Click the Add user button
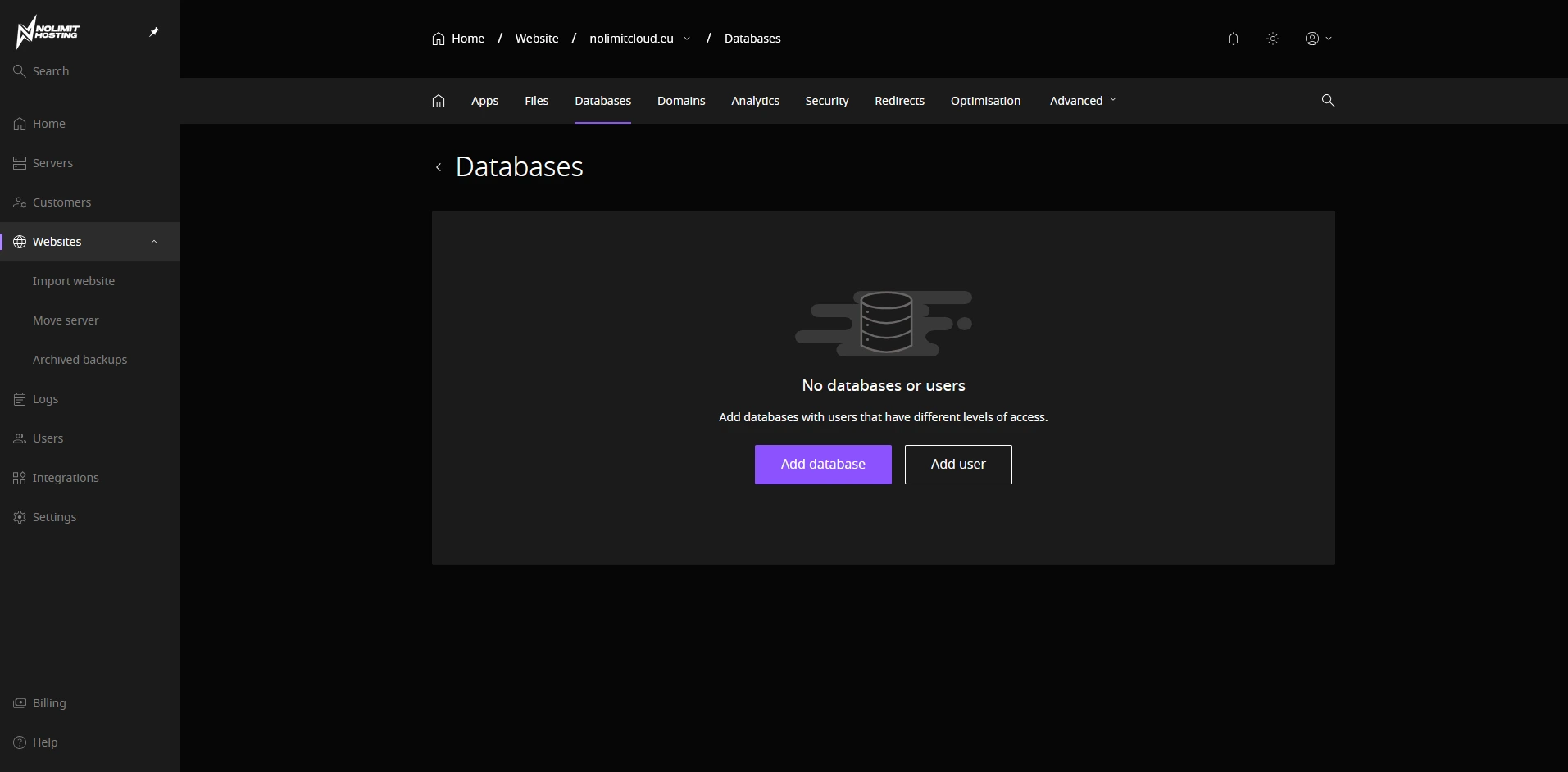Viewport: 1568px width, 772px height. click(x=958, y=465)
